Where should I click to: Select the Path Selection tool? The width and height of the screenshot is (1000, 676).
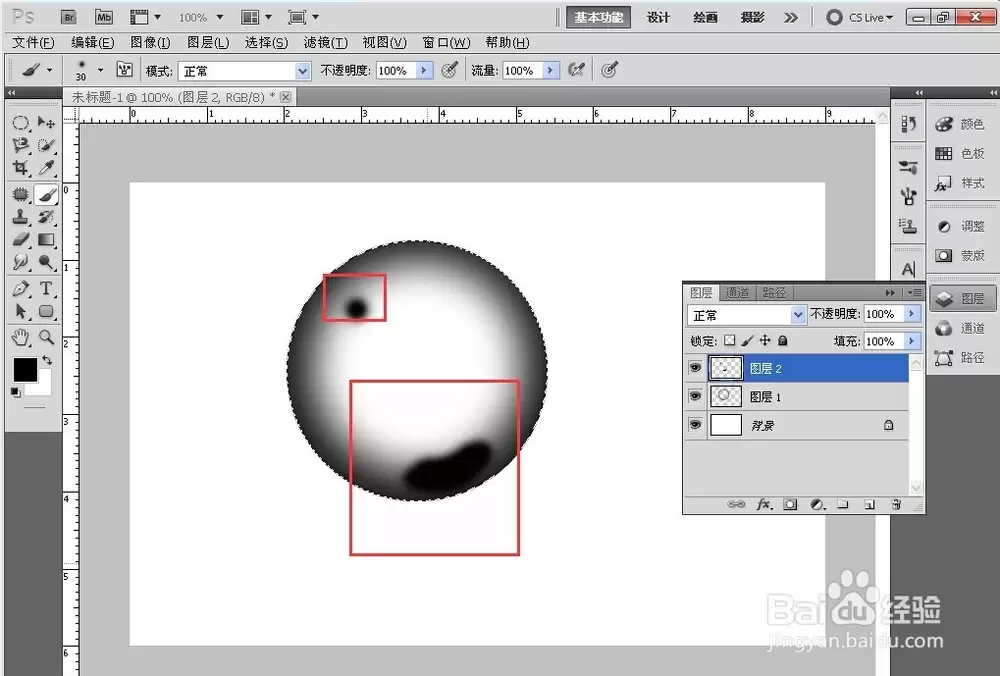(x=20, y=311)
